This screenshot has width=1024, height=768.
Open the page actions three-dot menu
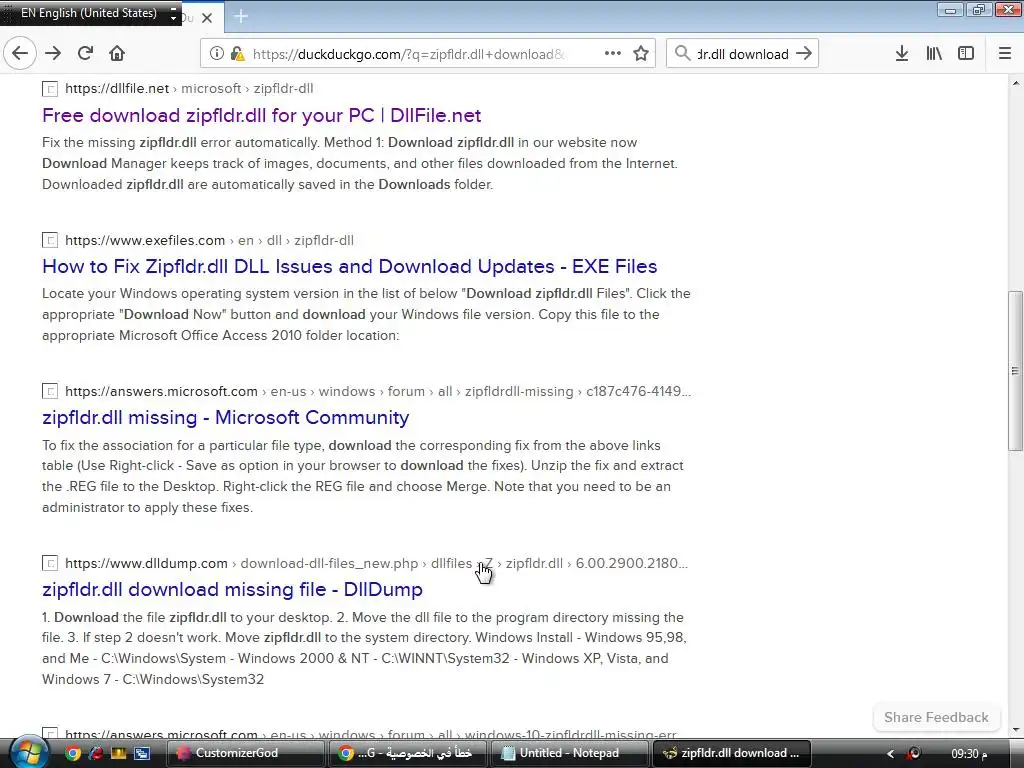click(x=613, y=54)
